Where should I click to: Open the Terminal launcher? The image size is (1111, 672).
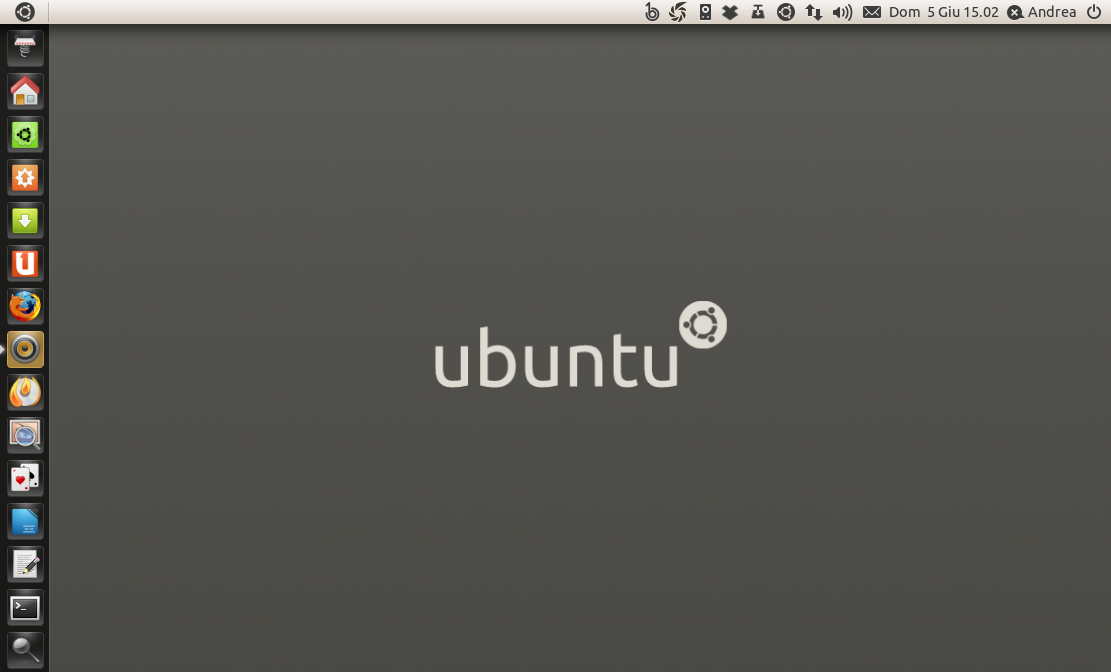(x=26, y=607)
